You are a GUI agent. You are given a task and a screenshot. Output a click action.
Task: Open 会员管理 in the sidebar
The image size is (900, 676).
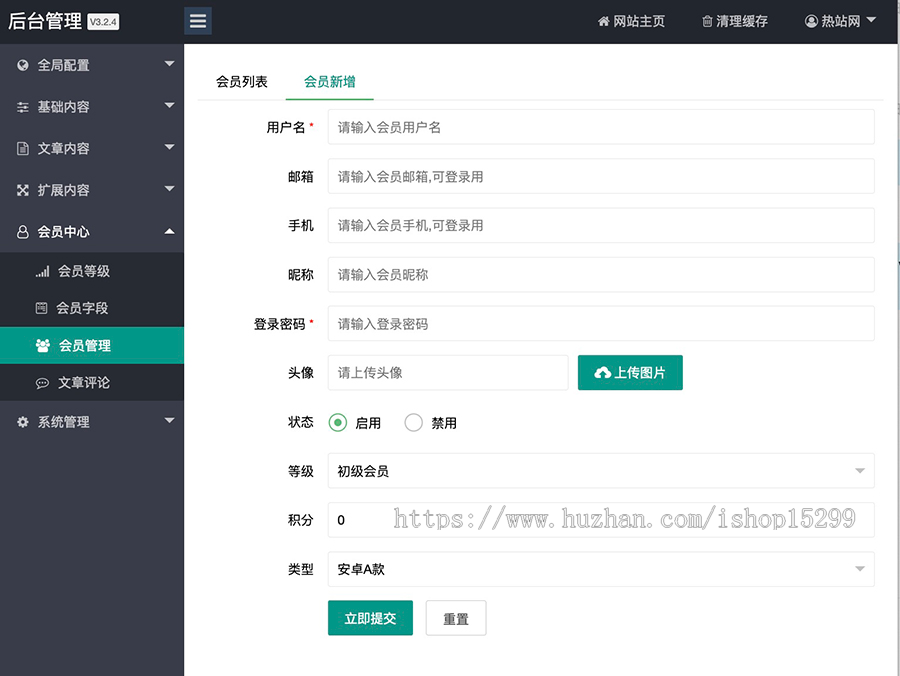click(x=85, y=345)
